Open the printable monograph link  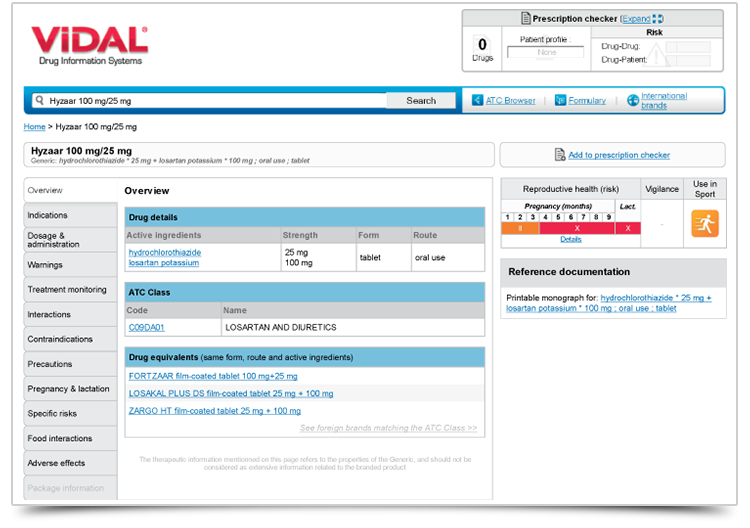click(609, 303)
